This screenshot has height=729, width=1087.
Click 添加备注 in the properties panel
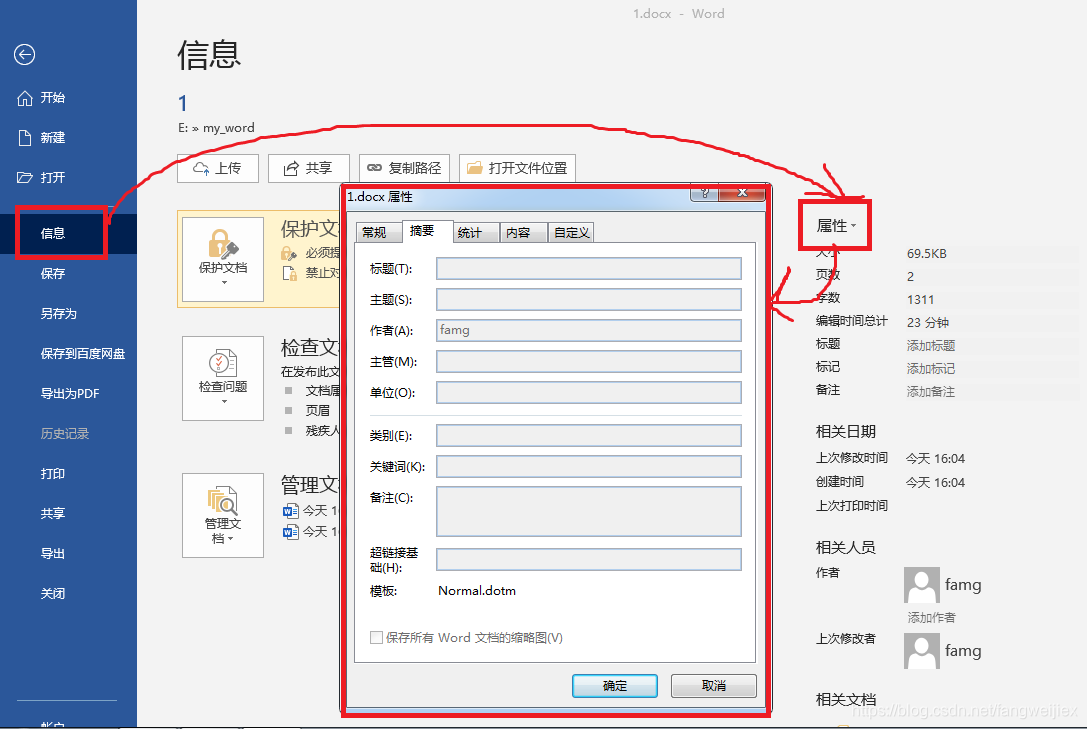pos(930,392)
